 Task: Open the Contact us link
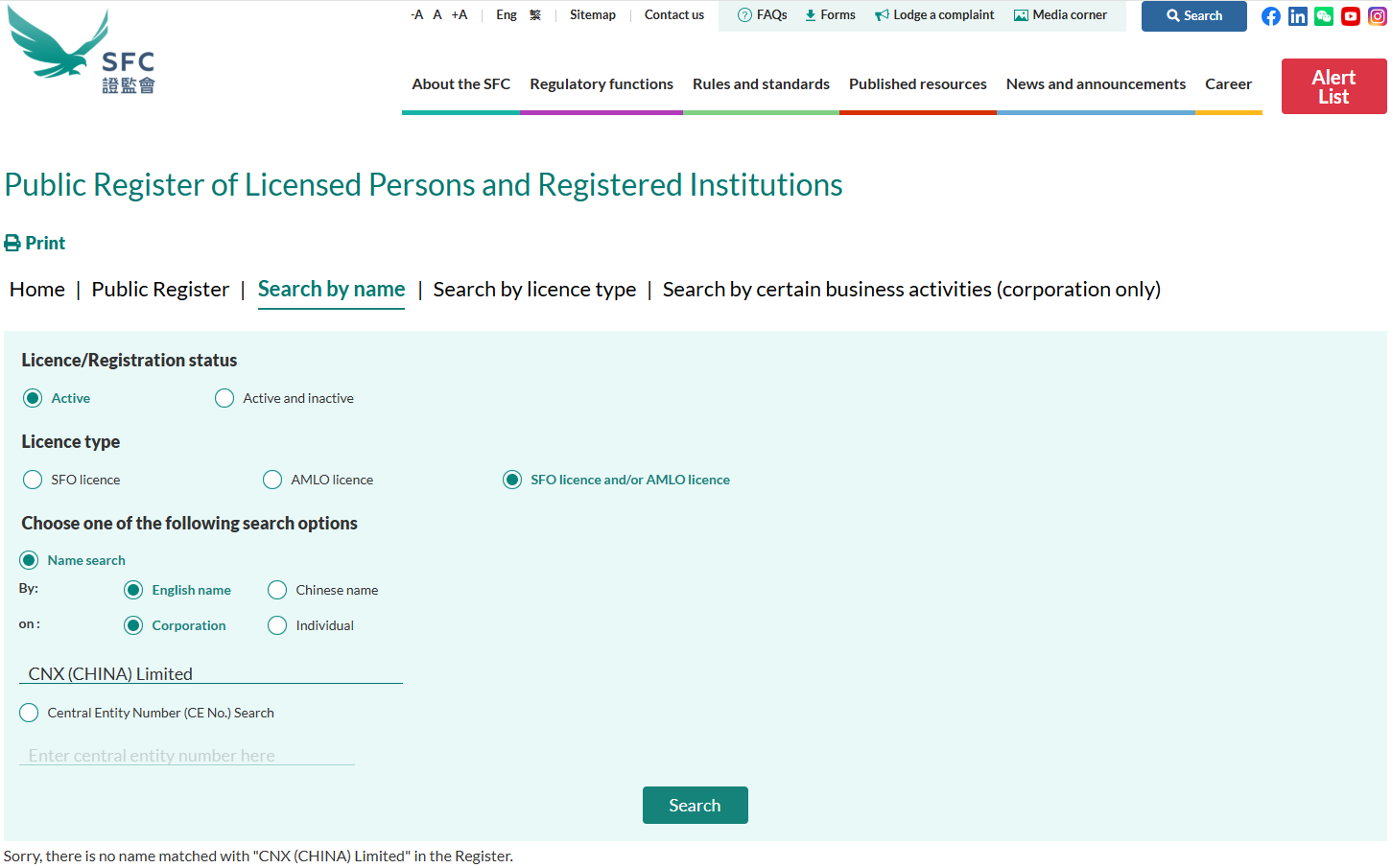pos(674,15)
